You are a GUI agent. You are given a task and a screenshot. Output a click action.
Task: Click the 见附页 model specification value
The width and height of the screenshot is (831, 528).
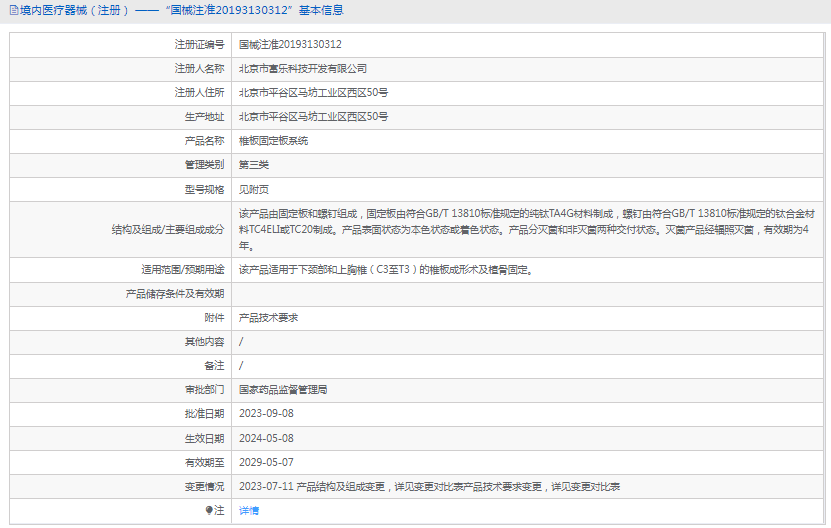[x=253, y=189]
